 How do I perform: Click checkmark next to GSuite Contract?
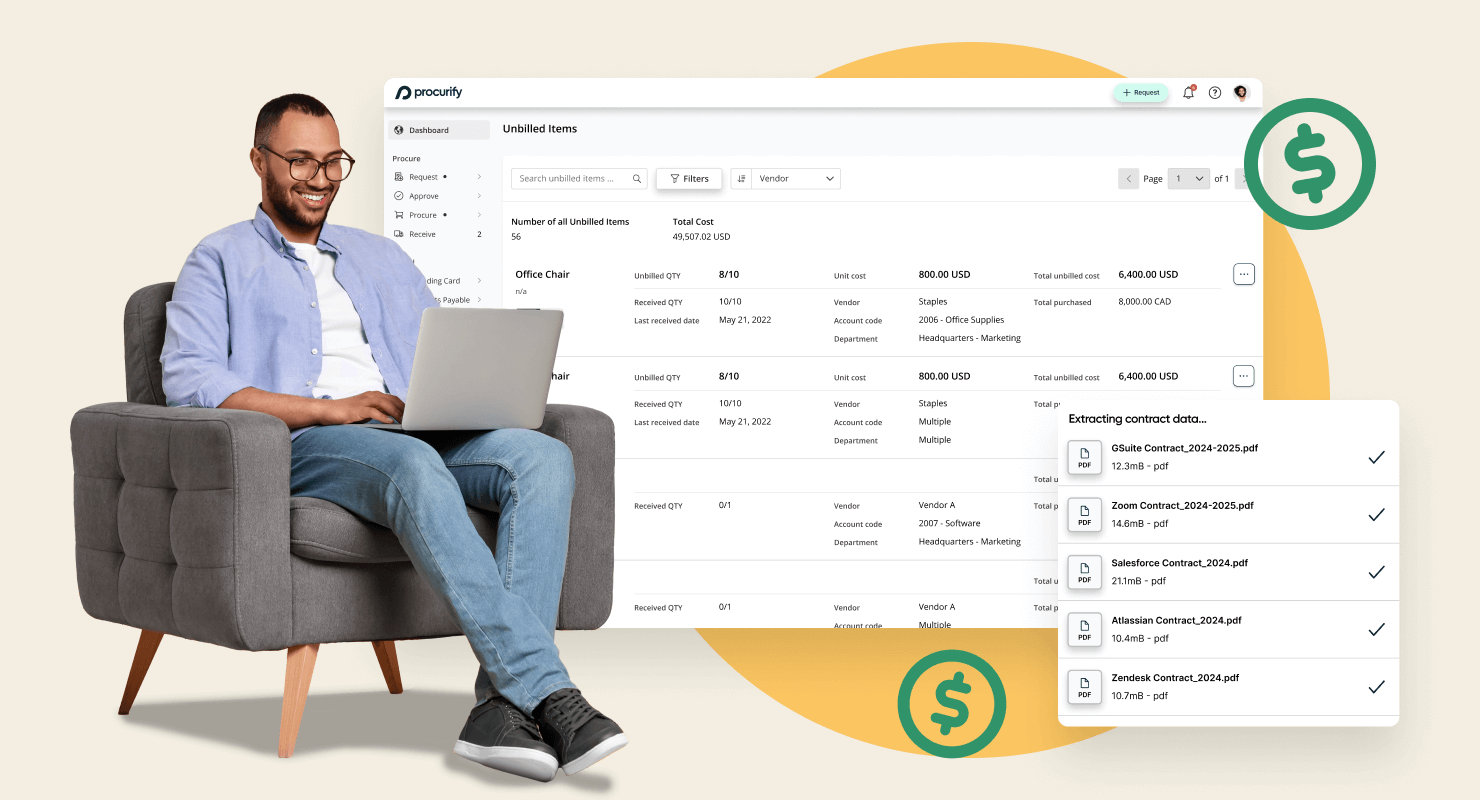coord(1376,457)
